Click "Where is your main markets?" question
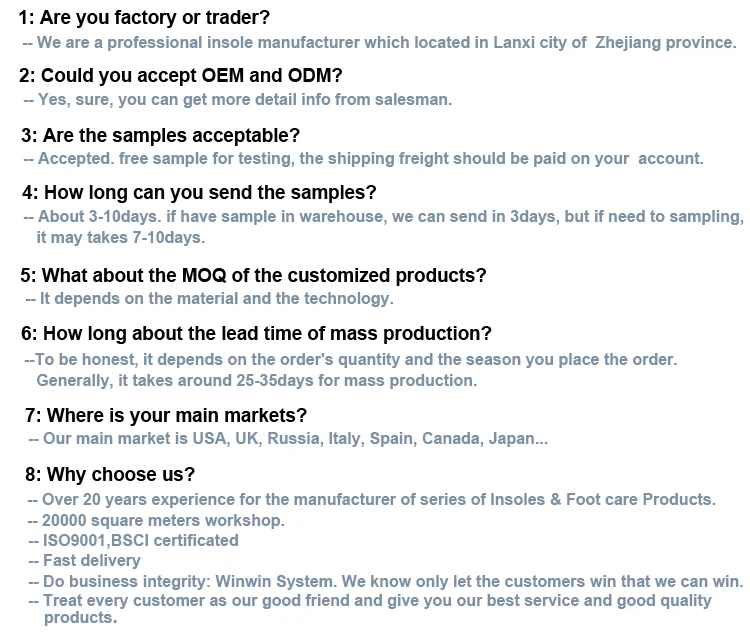This screenshot has height=641, width=750. point(166,415)
